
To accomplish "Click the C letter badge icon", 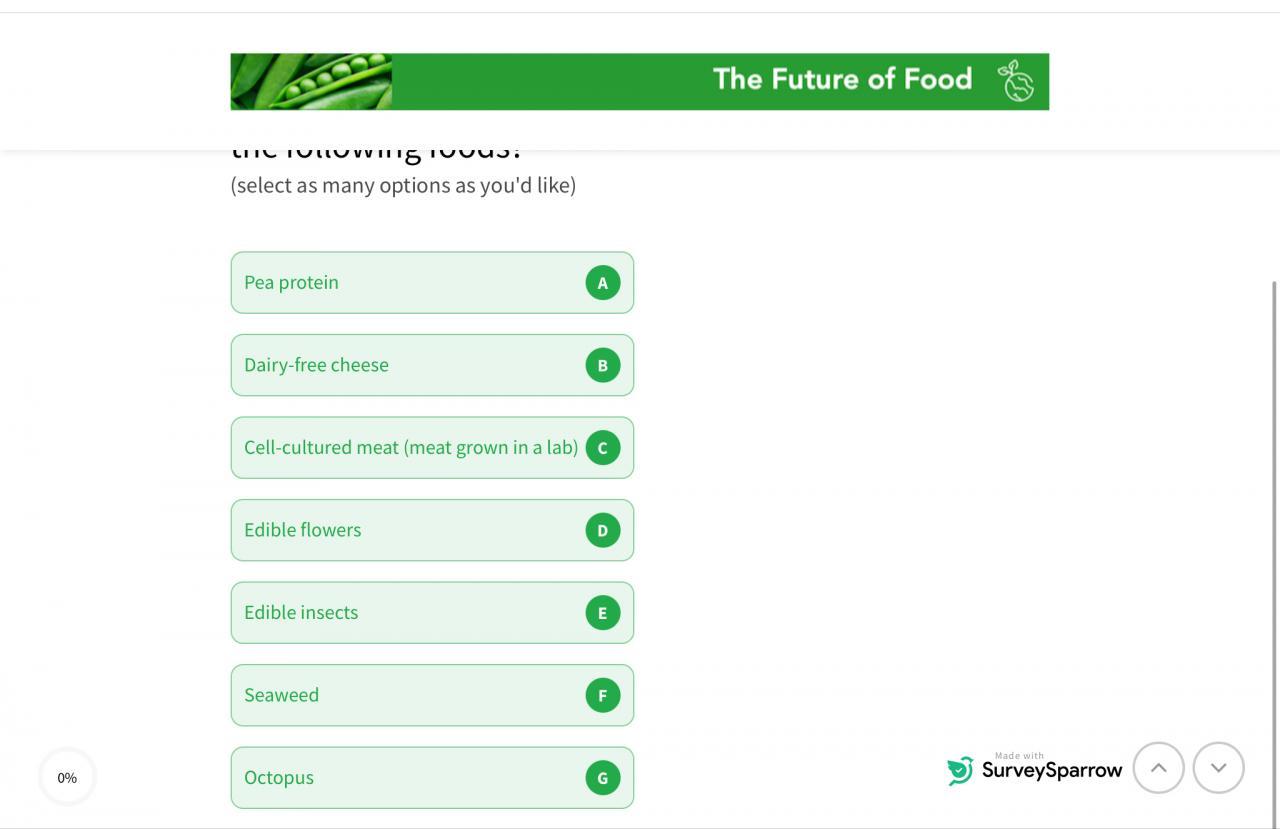I will click(x=603, y=448).
